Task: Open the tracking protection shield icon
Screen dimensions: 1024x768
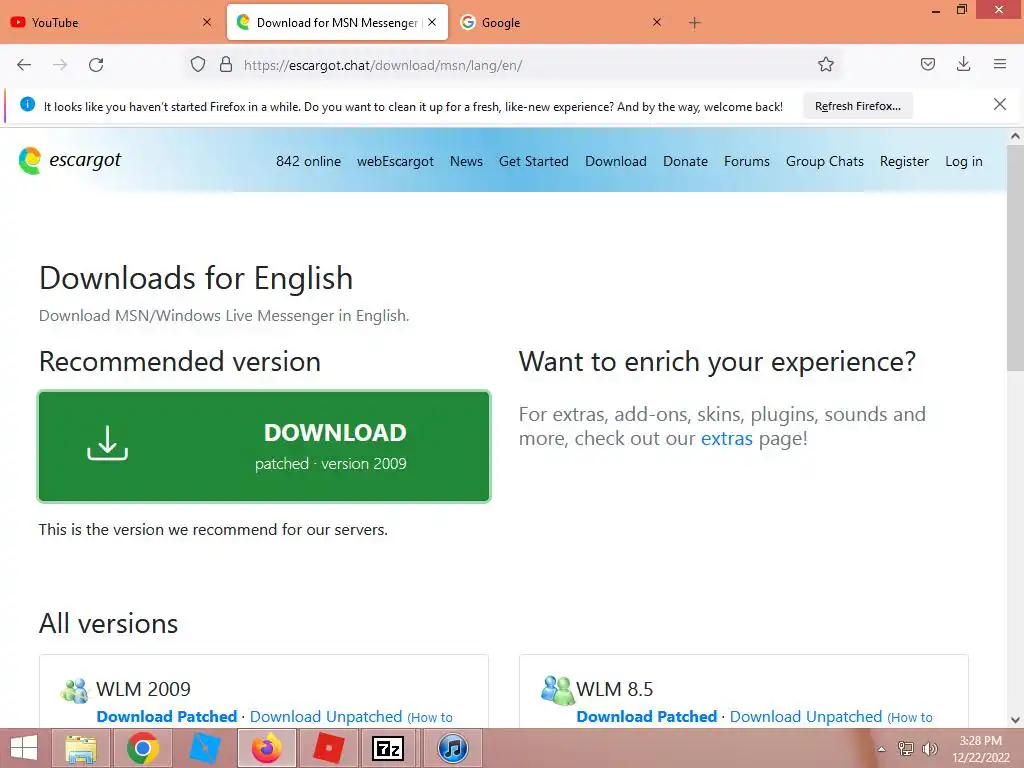Action: click(x=198, y=65)
